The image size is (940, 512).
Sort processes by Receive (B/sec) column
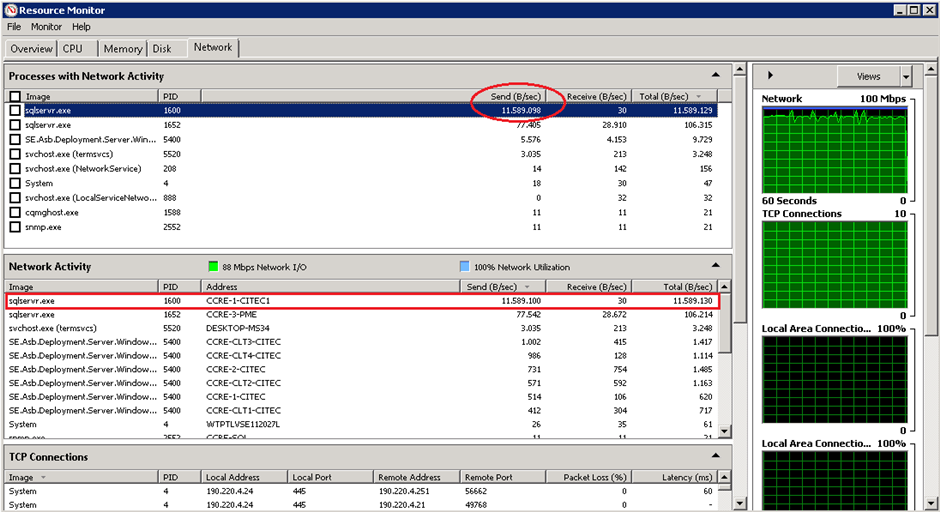pos(589,96)
